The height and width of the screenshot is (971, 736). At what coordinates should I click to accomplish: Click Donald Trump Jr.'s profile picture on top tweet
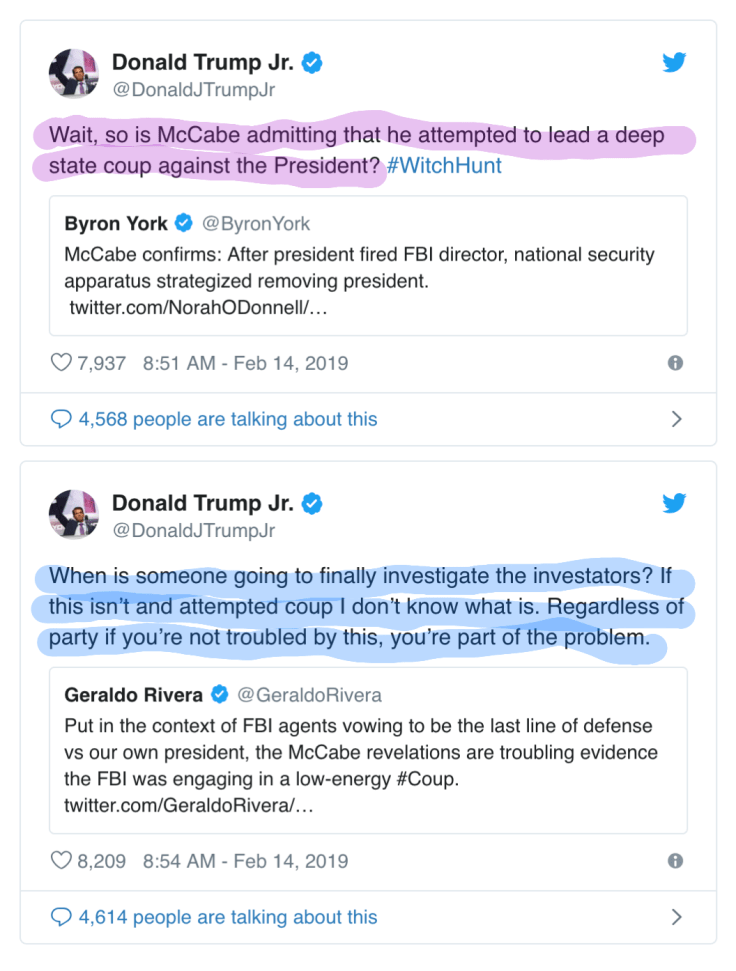pyautogui.click(x=73, y=74)
